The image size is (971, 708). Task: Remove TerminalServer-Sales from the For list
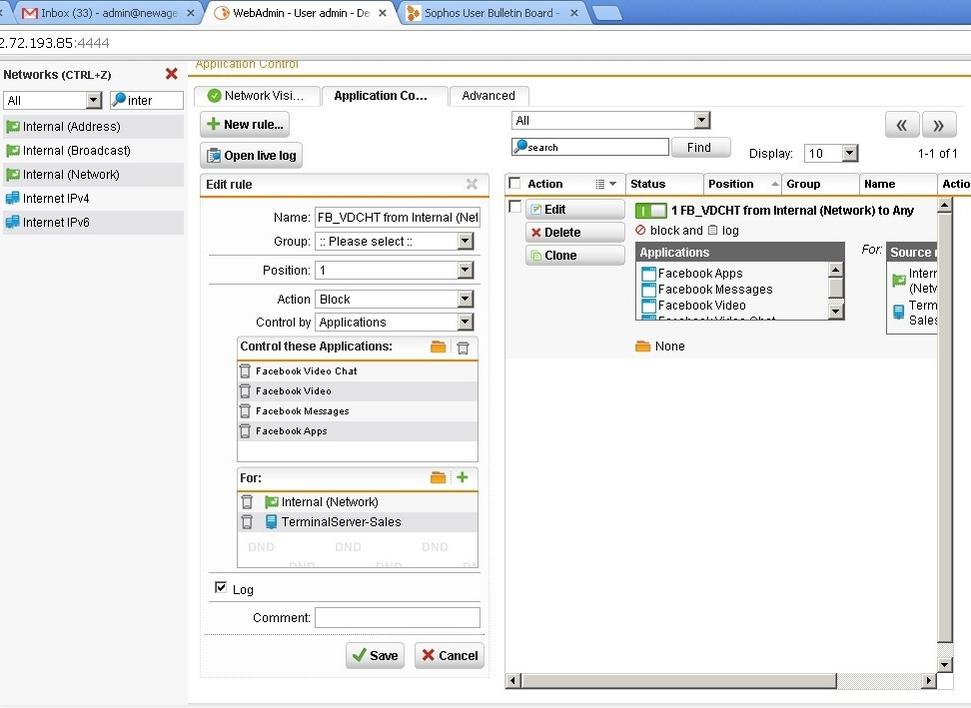247,522
